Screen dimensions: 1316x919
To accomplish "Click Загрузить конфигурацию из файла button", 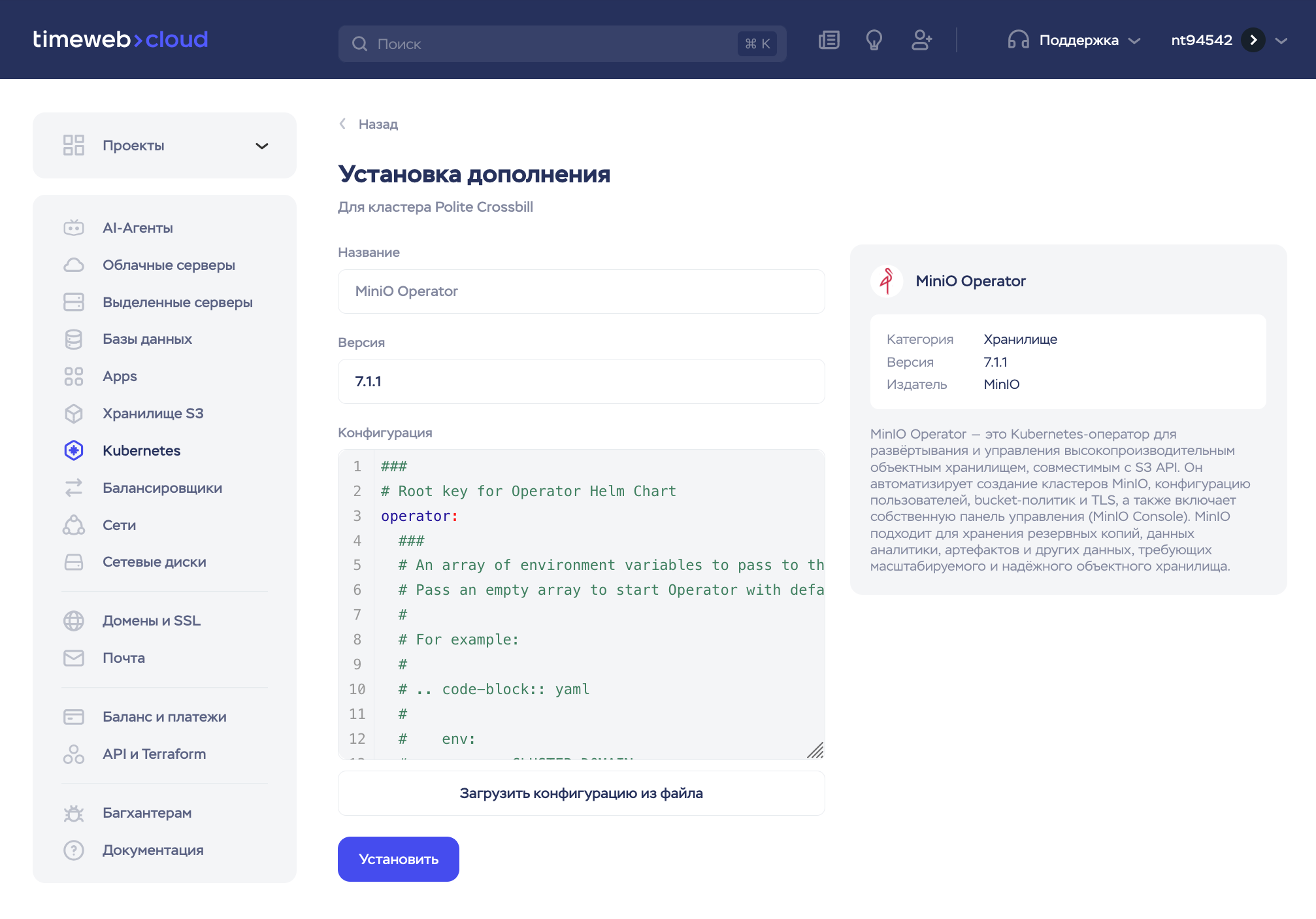I will [582, 793].
